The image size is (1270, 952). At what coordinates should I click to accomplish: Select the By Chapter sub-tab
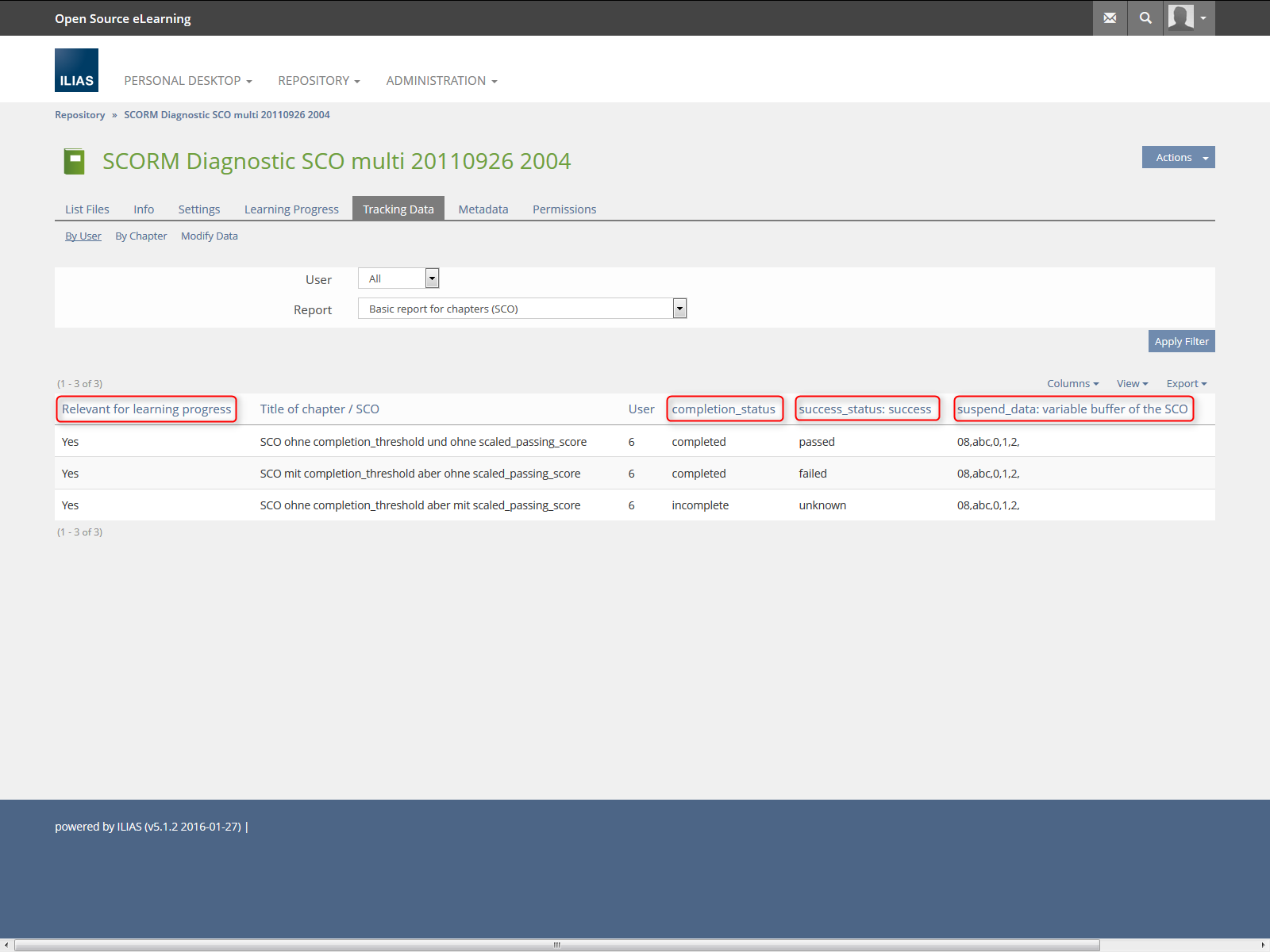point(141,236)
